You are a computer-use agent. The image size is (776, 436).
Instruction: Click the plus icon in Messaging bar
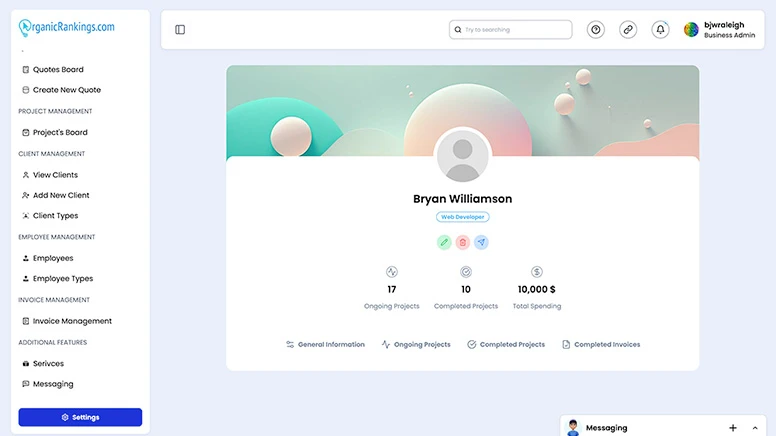pos(733,428)
